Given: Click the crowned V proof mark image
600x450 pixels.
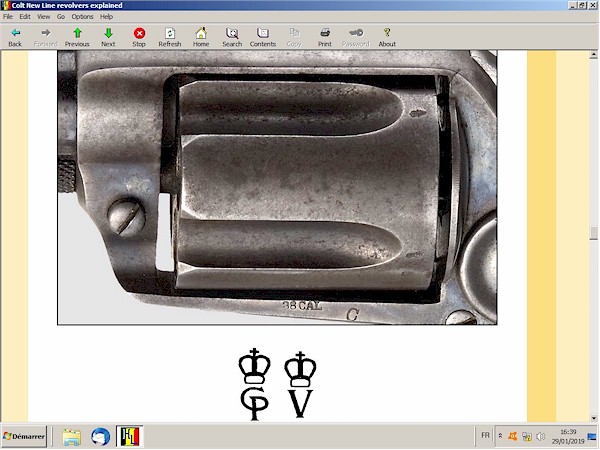Looking at the screenshot, I should click(x=300, y=385).
